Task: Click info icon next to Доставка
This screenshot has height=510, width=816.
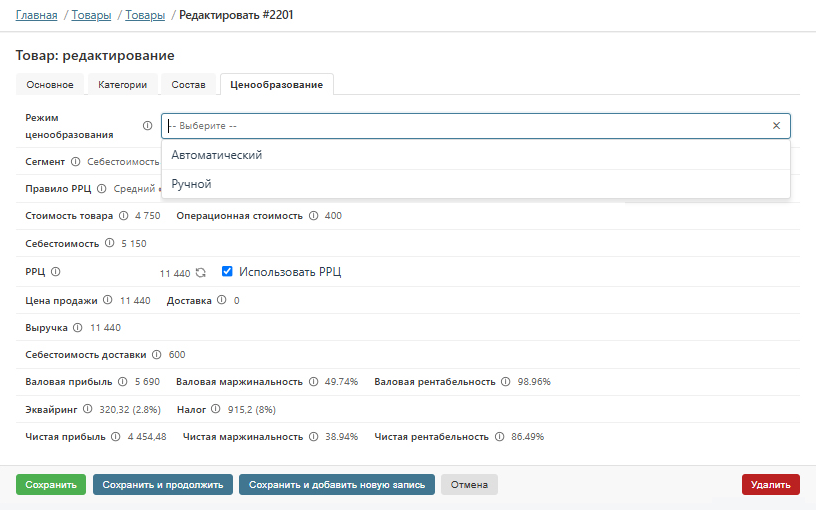Action: pyautogui.click(x=222, y=300)
